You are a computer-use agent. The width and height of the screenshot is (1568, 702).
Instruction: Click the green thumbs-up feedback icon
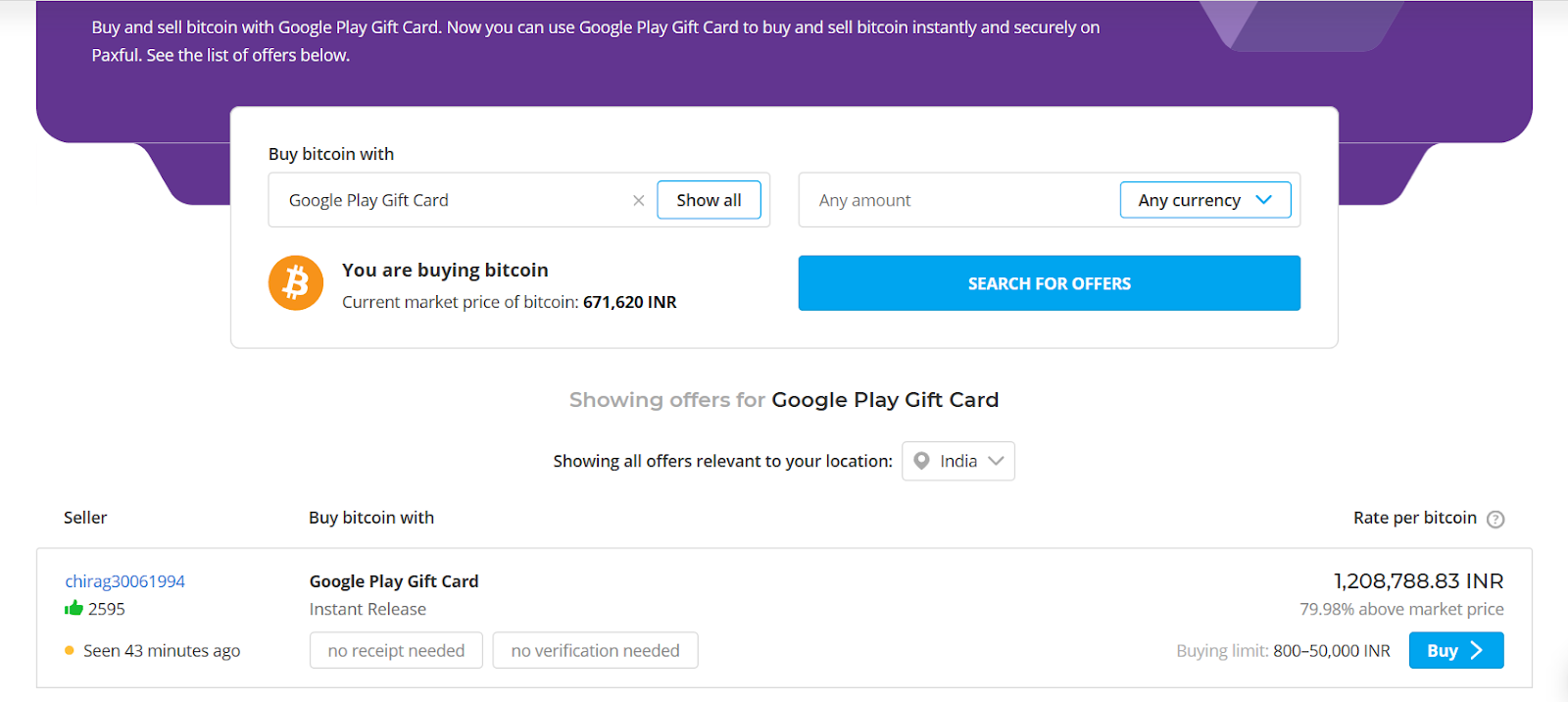pyautogui.click(x=73, y=609)
